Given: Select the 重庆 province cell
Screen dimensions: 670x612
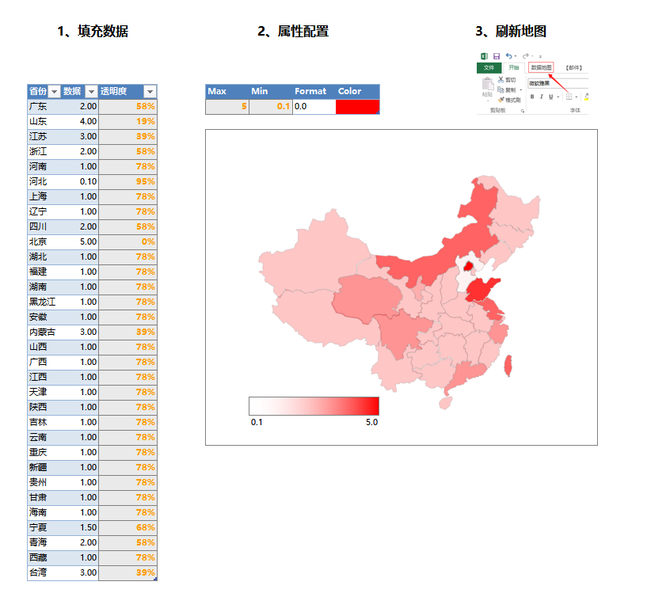Looking at the screenshot, I should pyautogui.click(x=44, y=452).
